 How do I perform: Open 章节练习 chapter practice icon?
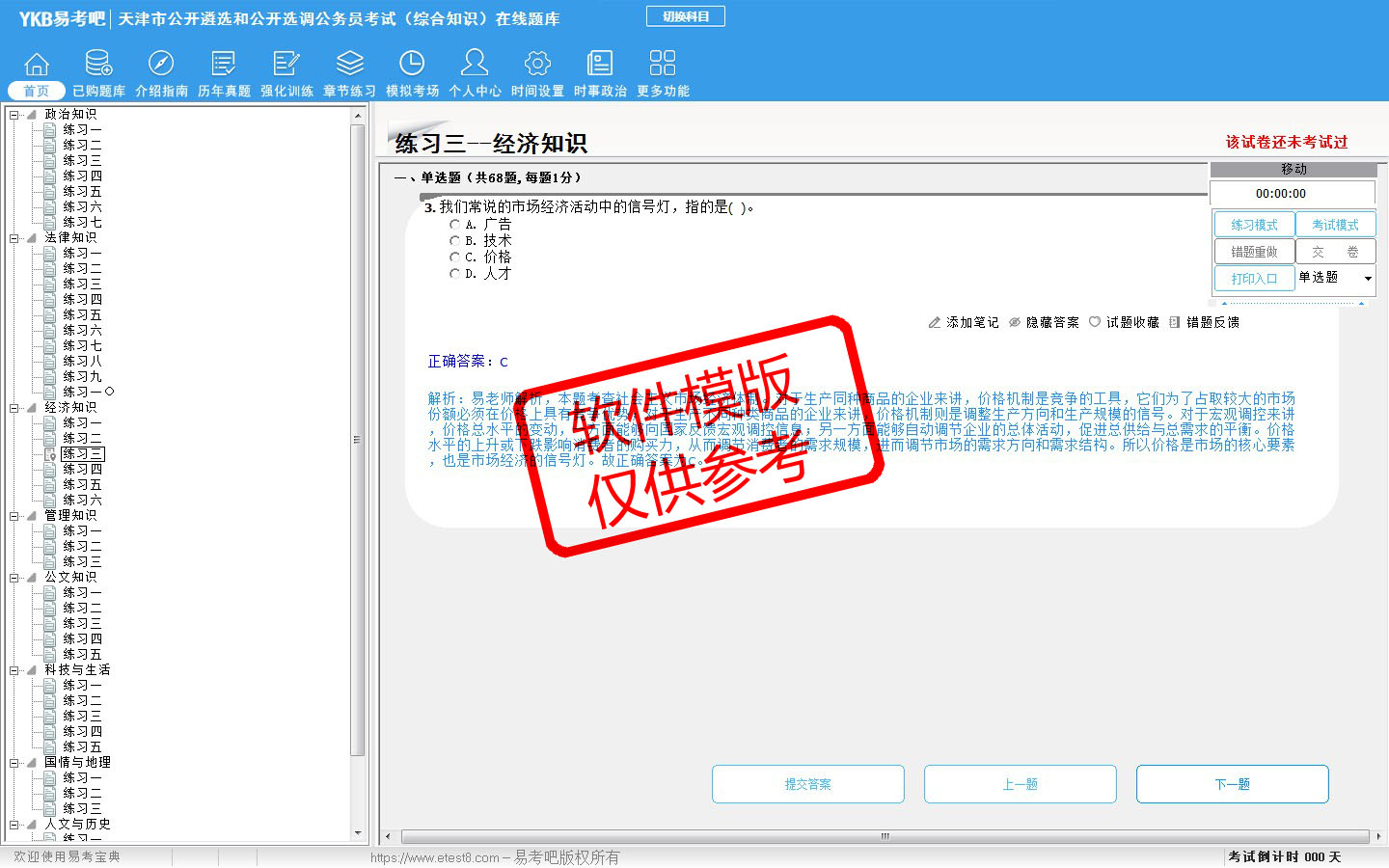(x=349, y=64)
